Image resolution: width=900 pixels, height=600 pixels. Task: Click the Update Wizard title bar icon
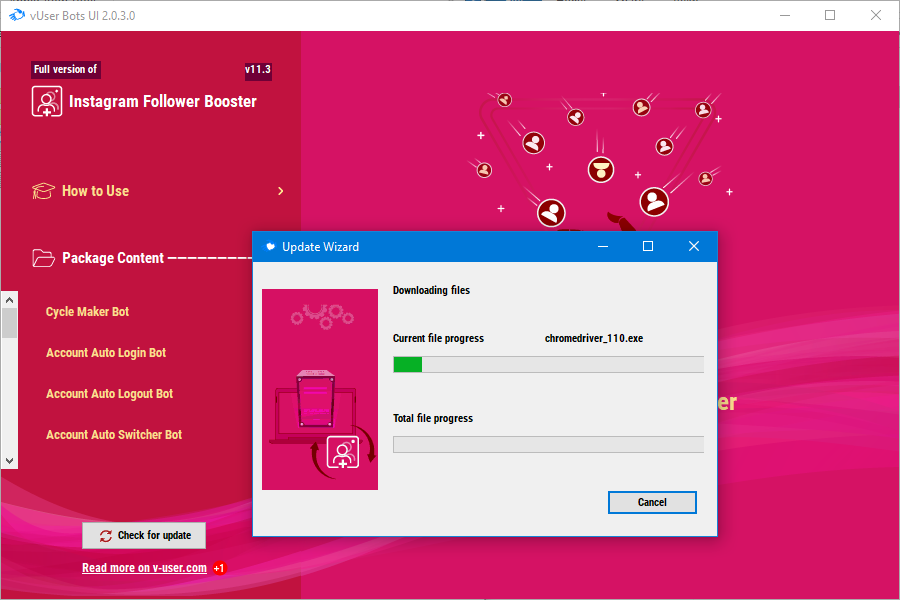tap(269, 247)
